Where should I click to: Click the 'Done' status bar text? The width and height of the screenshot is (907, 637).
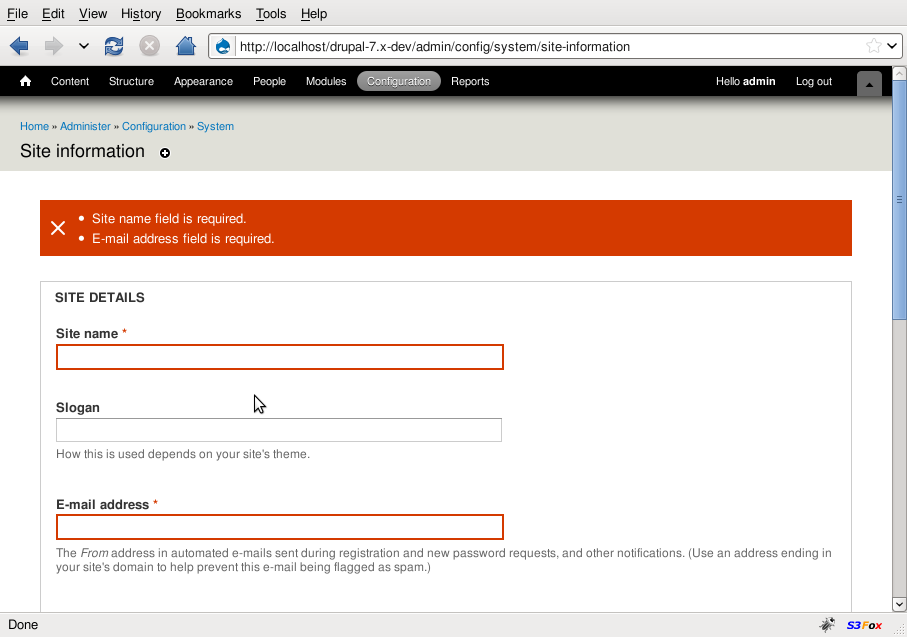[x=23, y=625]
